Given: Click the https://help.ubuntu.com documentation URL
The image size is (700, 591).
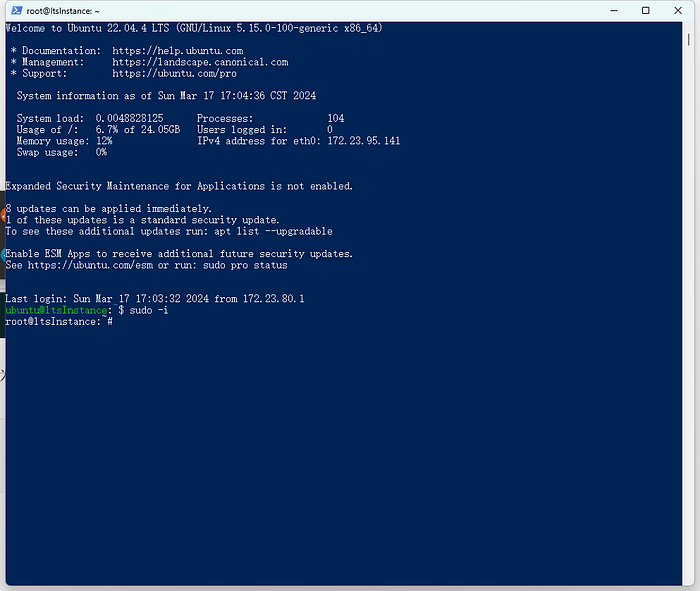Looking at the screenshot, I should (x=178, y=51).
